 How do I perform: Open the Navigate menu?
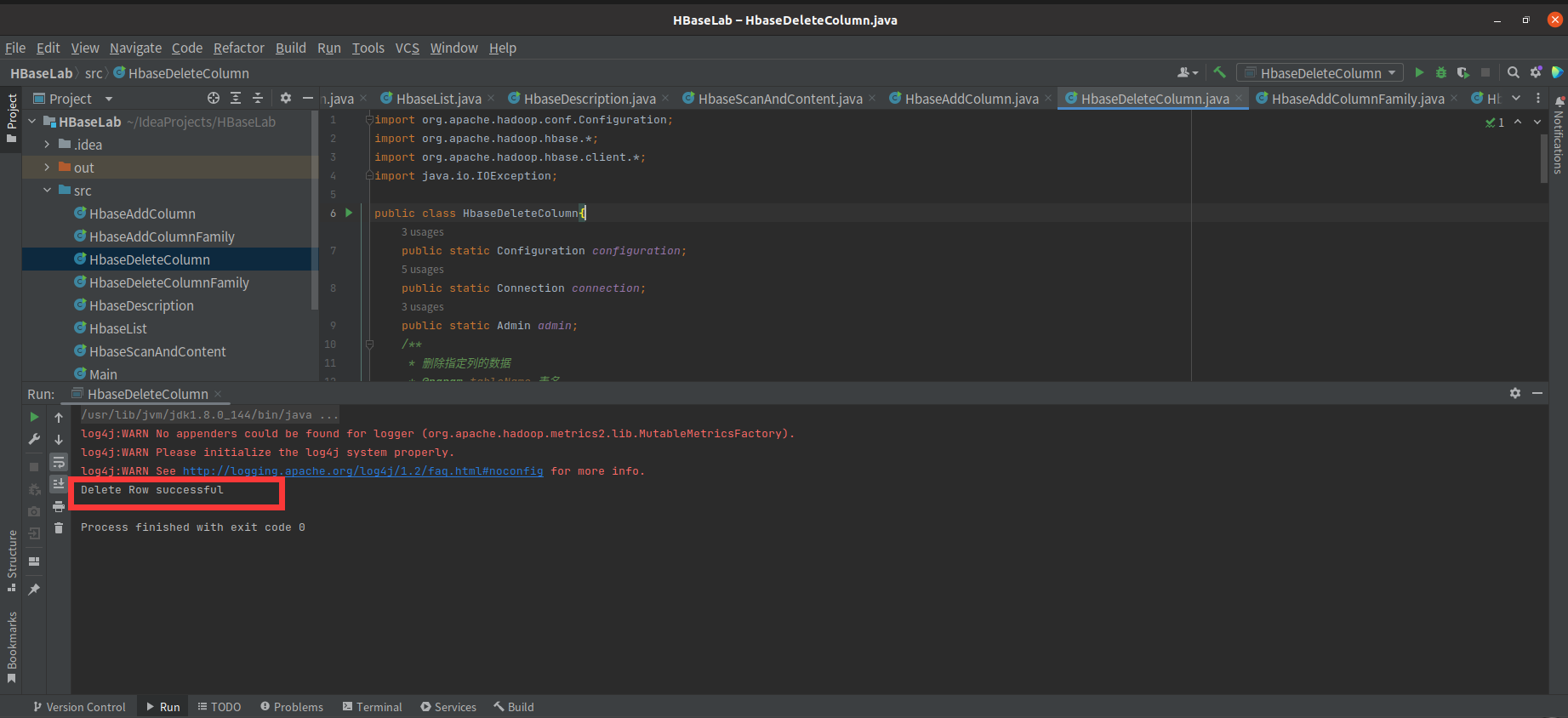pyautogui.click(x=135, y=48)
